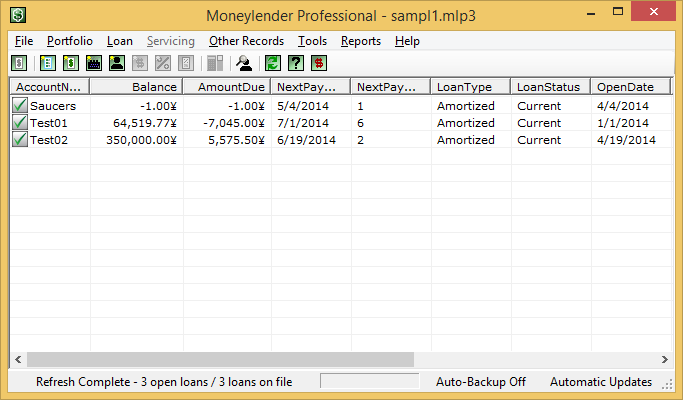Screen dimensions: 683x400
Task: Click the 64,519.77¥ balance cell
Action: tap(145, 123)
